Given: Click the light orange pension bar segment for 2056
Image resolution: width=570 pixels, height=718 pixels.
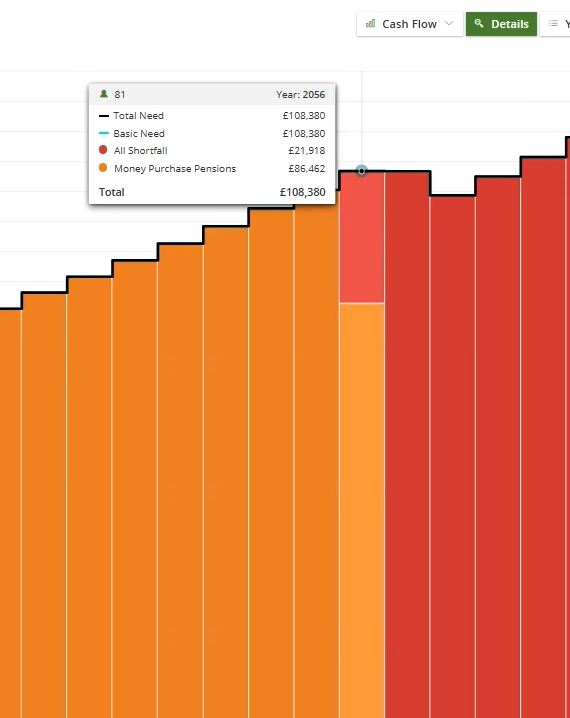Looking at the screenshot, I should pyautogui.click(x=362, y=511).
